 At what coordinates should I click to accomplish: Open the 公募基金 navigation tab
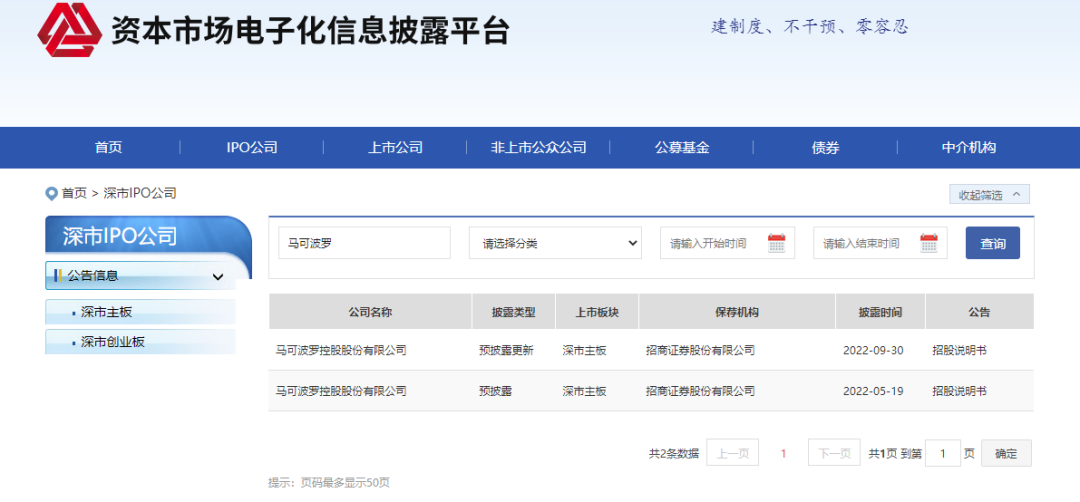click(681, 147)
